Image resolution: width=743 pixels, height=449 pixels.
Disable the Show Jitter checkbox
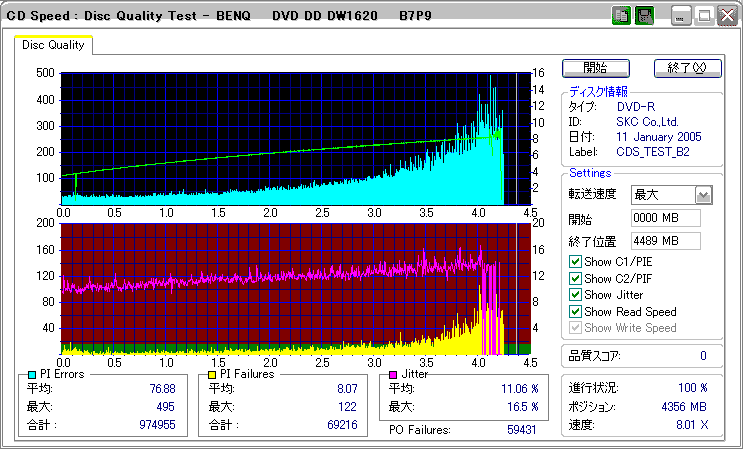click(575, 295)
